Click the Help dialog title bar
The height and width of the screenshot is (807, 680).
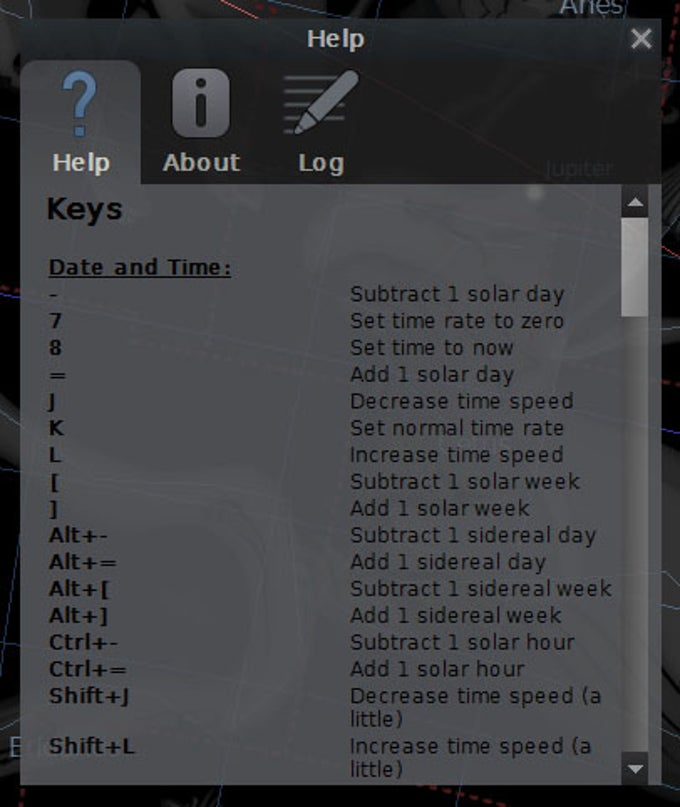[336, 39]
